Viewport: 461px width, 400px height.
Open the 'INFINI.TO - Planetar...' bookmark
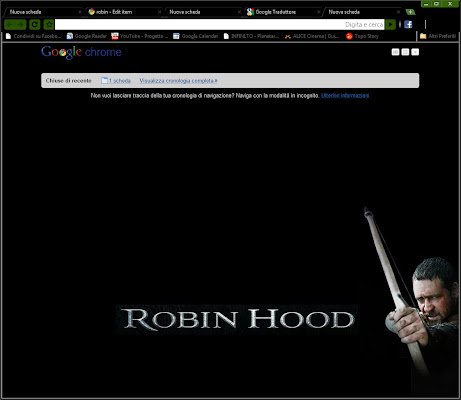click(x=251, y=36)
